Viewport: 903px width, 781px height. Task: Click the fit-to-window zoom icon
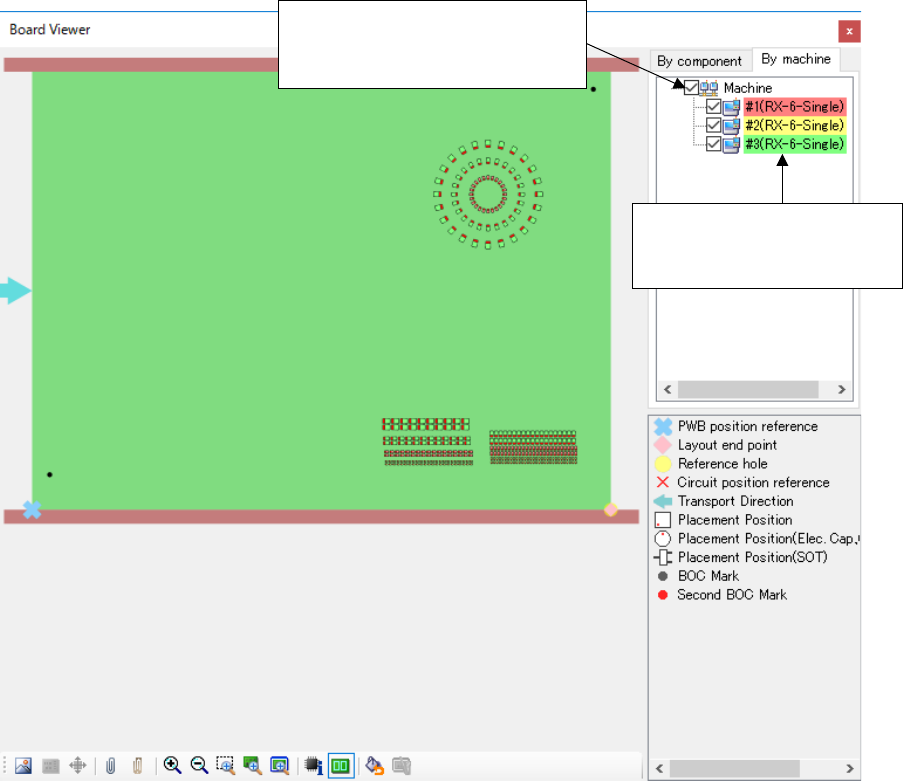coord(280,765)
